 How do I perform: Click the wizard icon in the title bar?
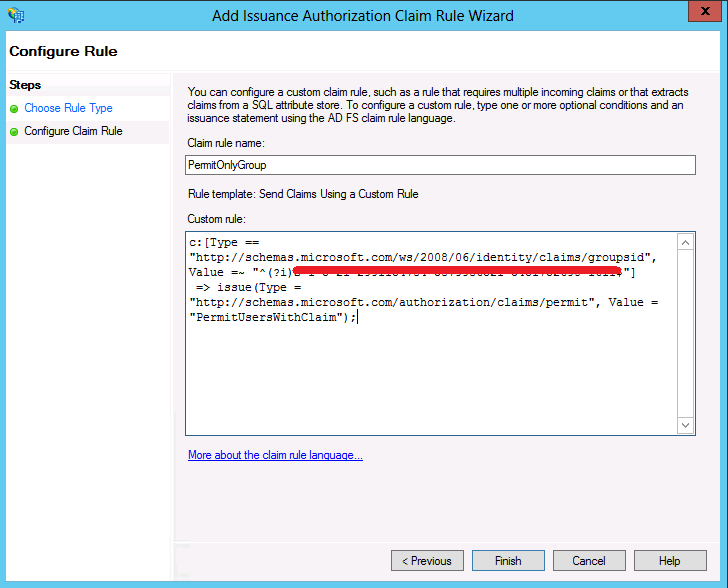pos(17,16)
